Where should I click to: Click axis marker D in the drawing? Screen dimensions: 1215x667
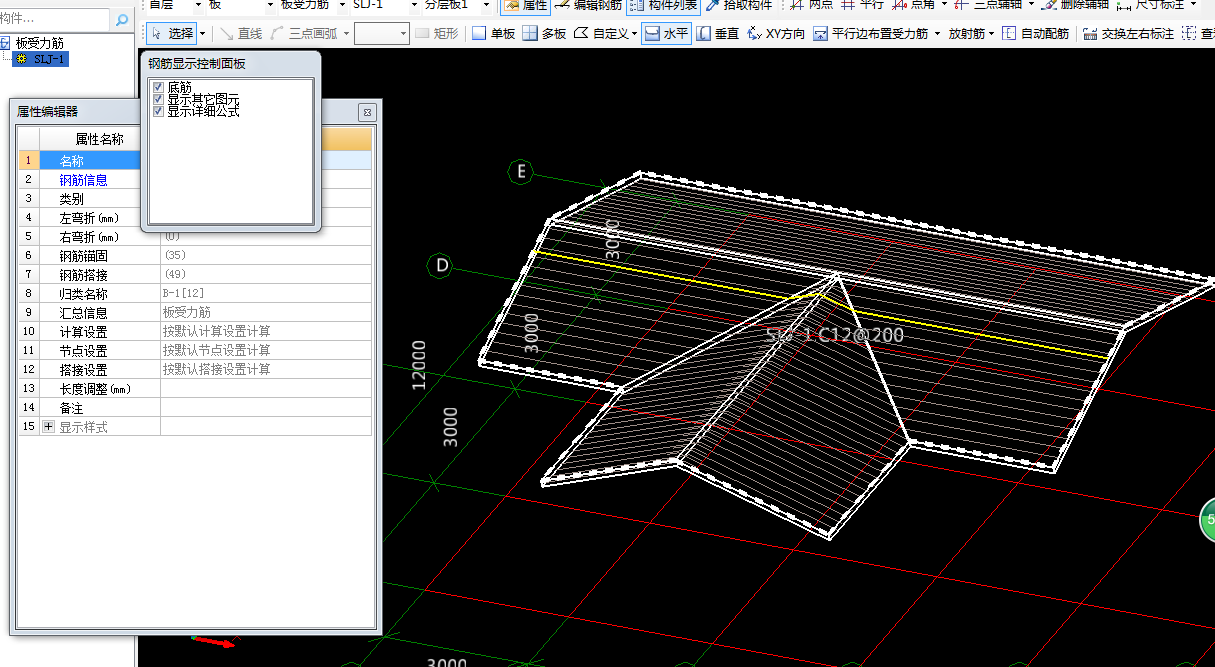click(x=442, y=266)
